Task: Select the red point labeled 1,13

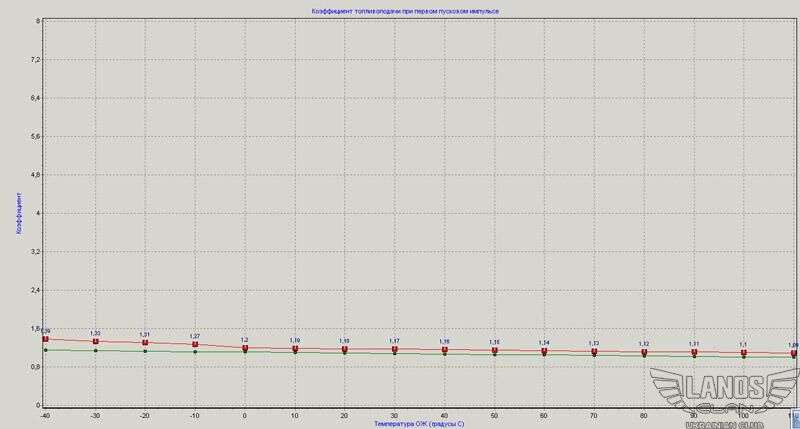Action: click(x=594, y=352)
